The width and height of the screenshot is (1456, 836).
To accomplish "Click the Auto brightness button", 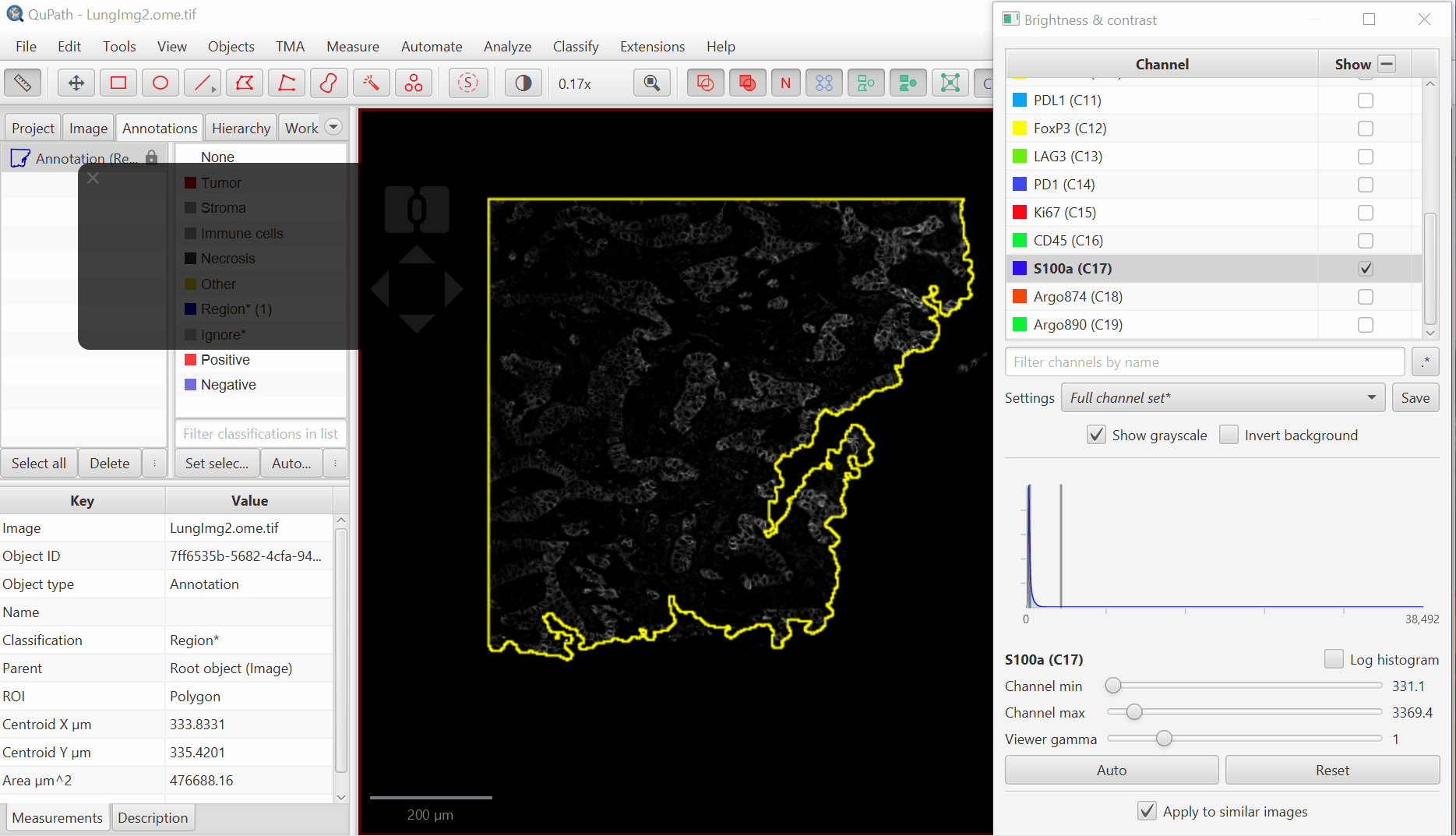I will coord(1111,770).
